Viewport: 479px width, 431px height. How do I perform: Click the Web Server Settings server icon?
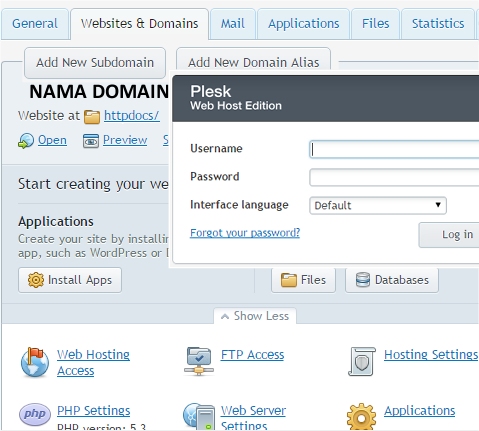[199, 416]
